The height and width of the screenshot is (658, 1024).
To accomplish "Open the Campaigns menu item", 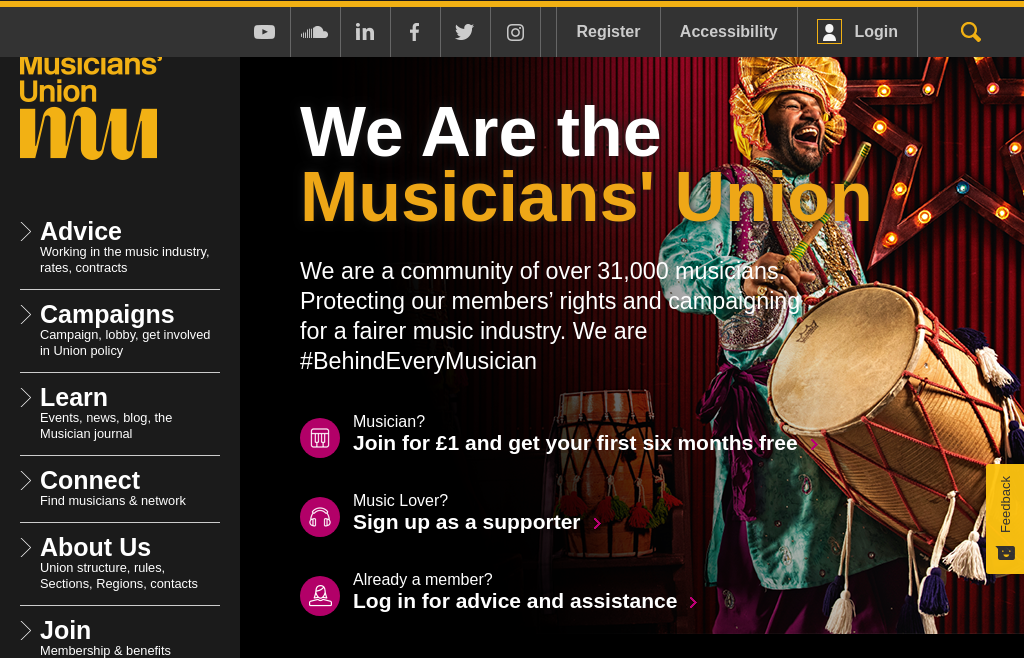I will (107, 315).
